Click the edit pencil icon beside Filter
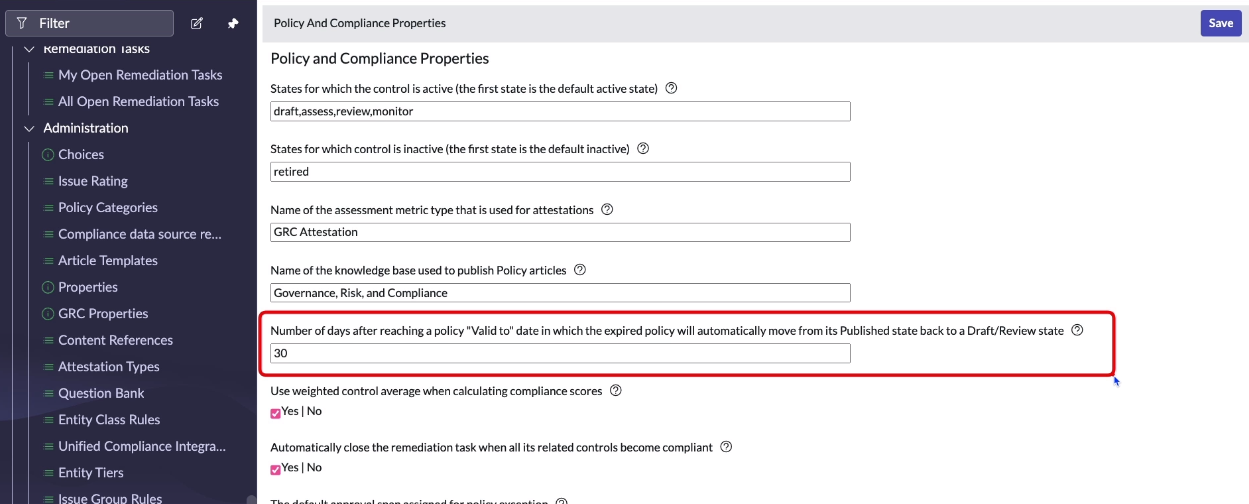 (197, 23)
